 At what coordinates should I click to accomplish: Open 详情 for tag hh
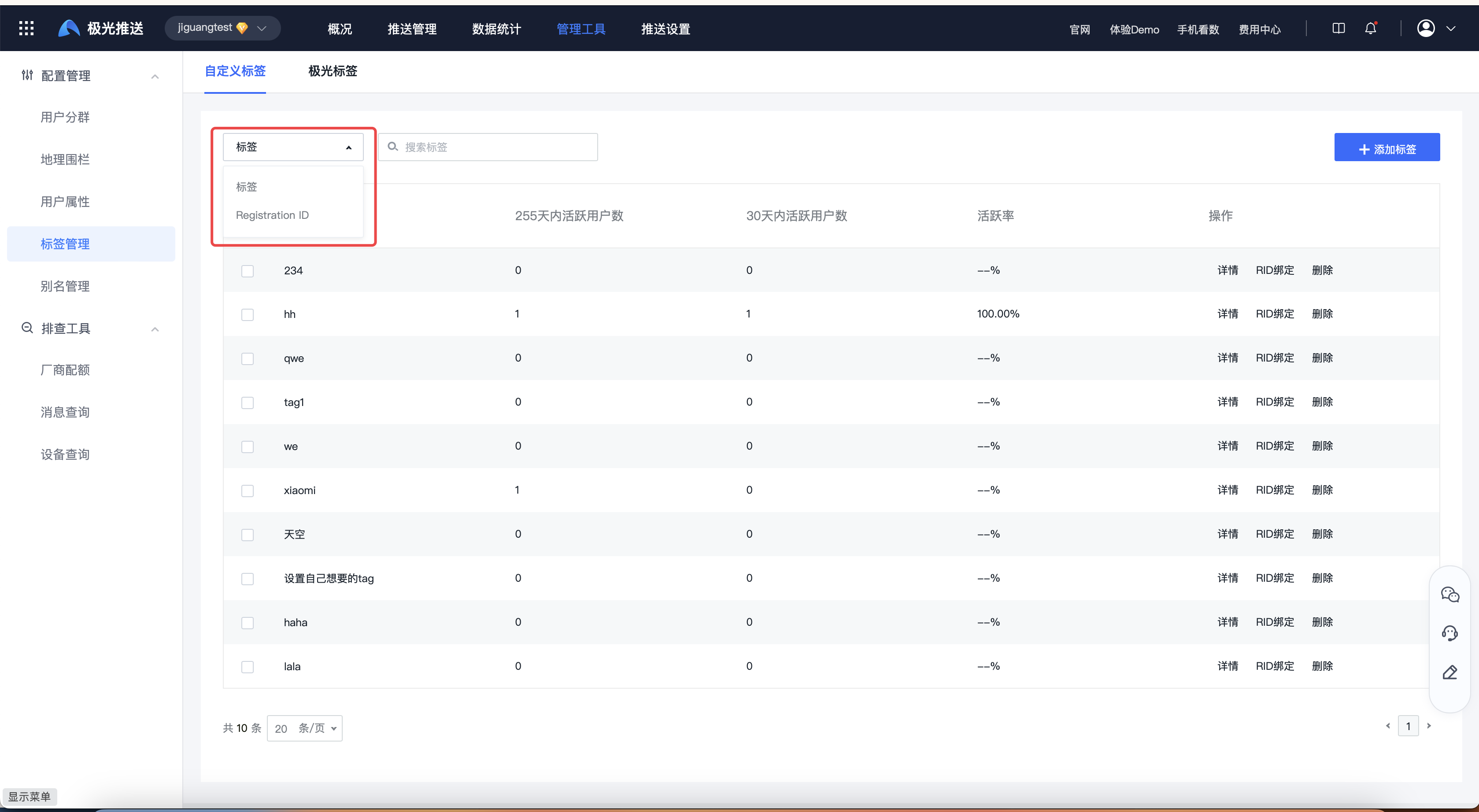tap(1228, 314)
